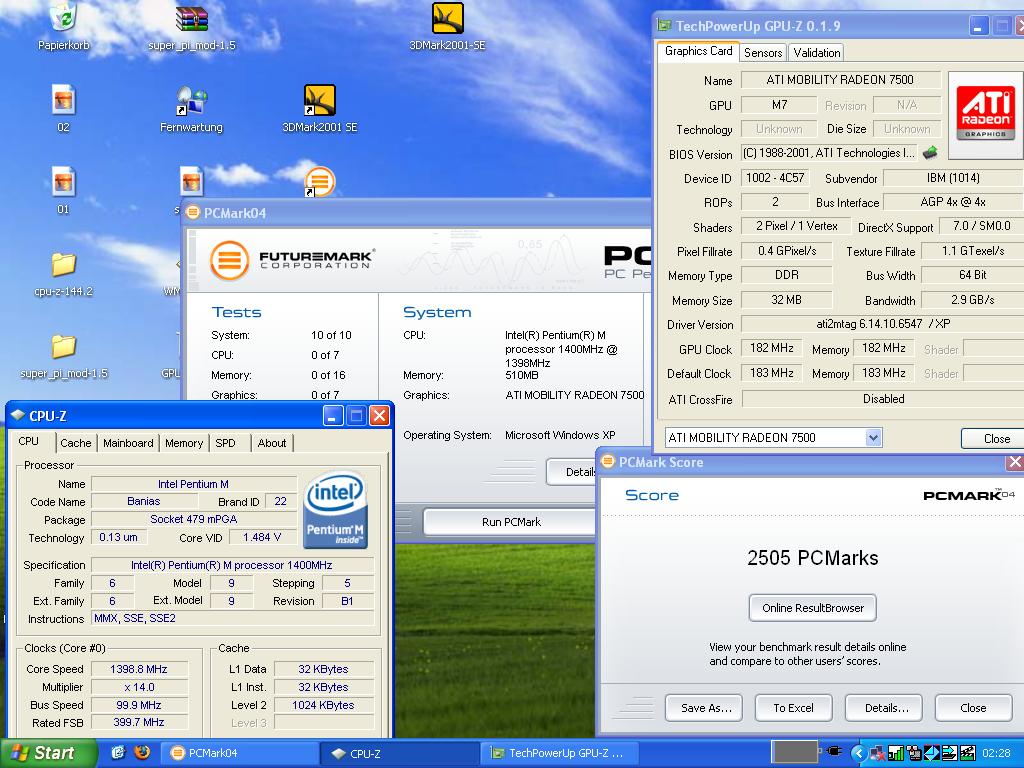Click the CPU-Z title bar icon

[18, 415]
